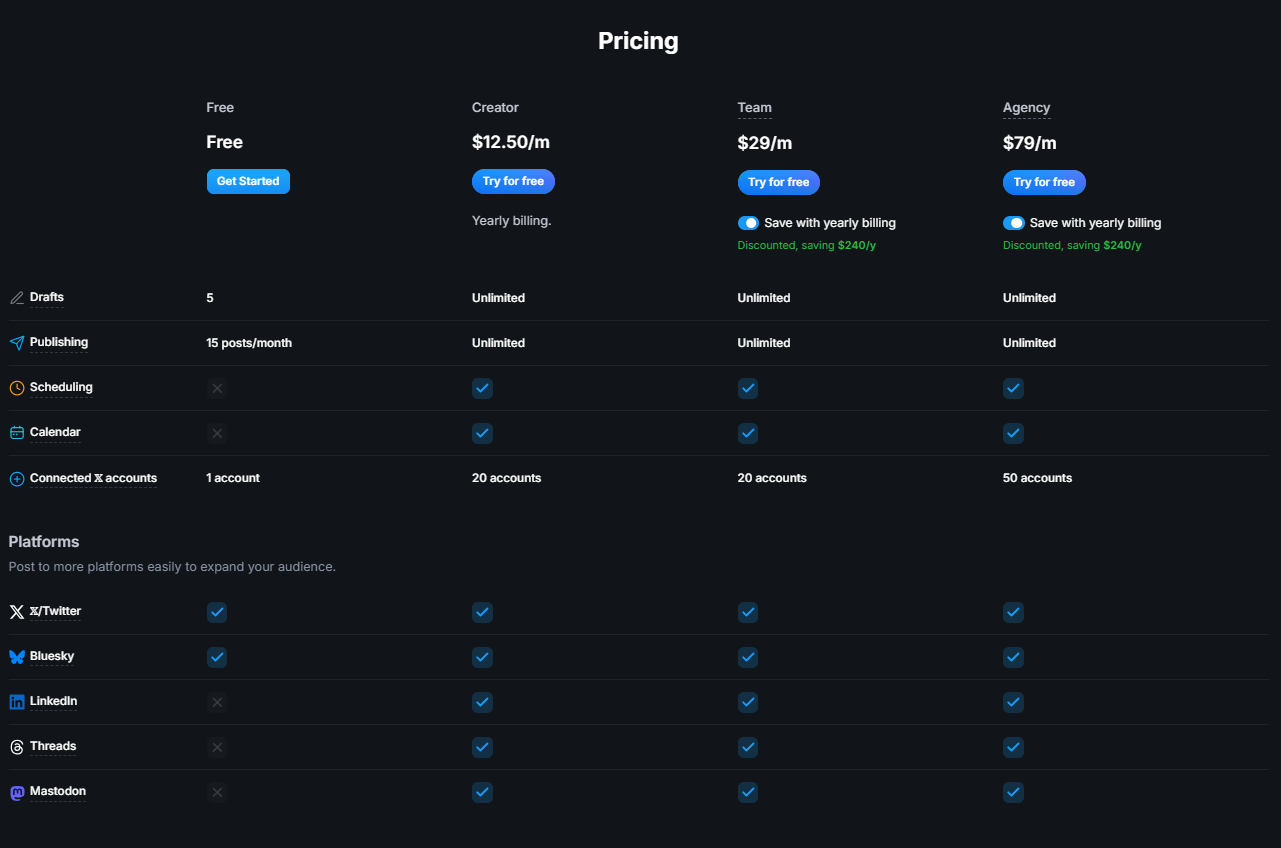
Task: Toggle yearly billing for the Agency plan
Action: point(1014,223)
